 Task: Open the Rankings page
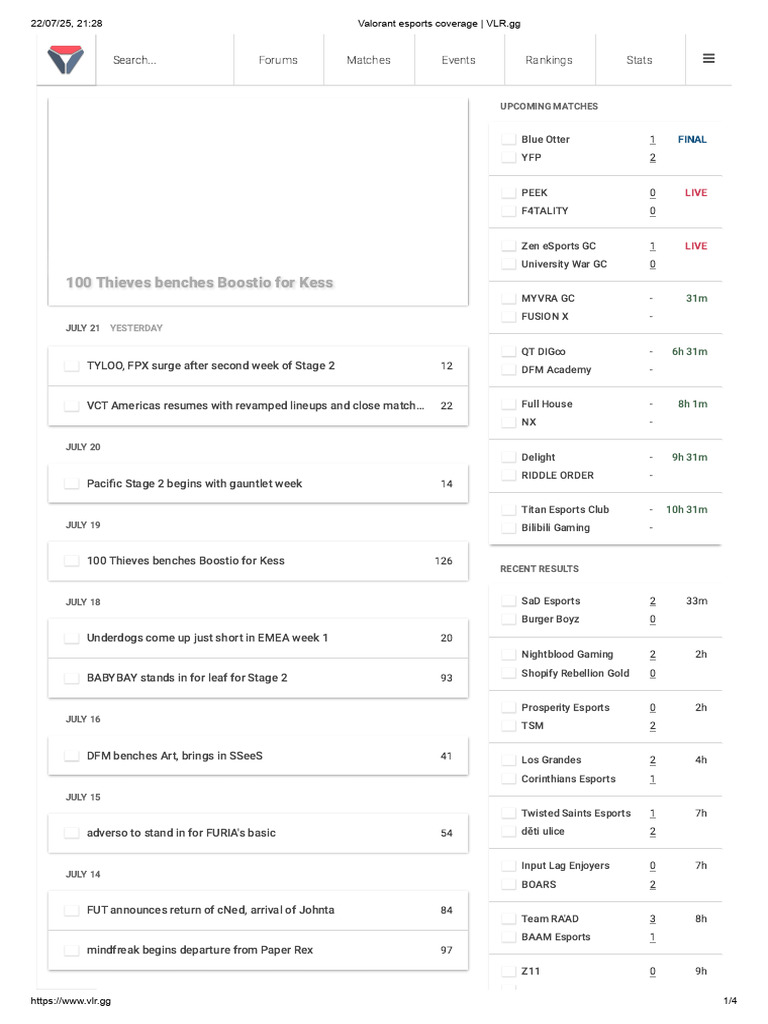point(549,60)
